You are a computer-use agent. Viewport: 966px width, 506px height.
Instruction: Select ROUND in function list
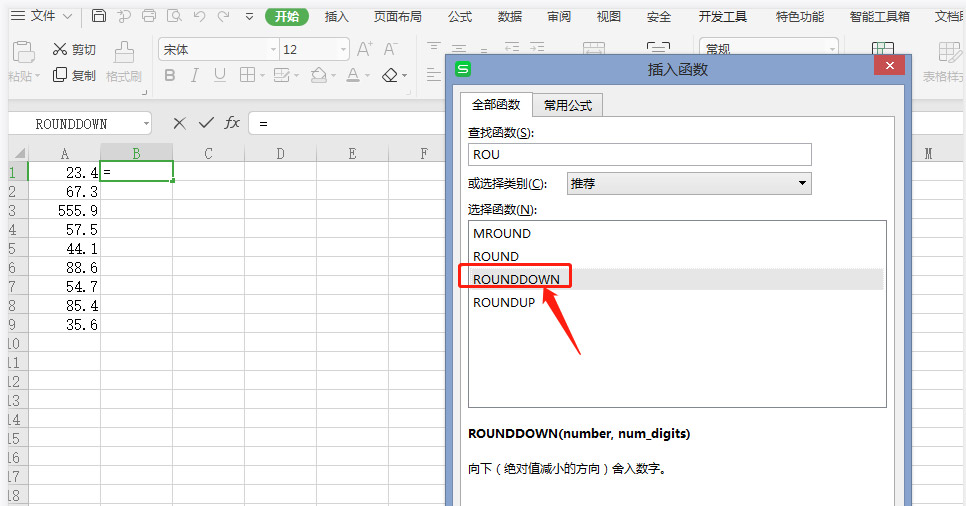(676, 256)
